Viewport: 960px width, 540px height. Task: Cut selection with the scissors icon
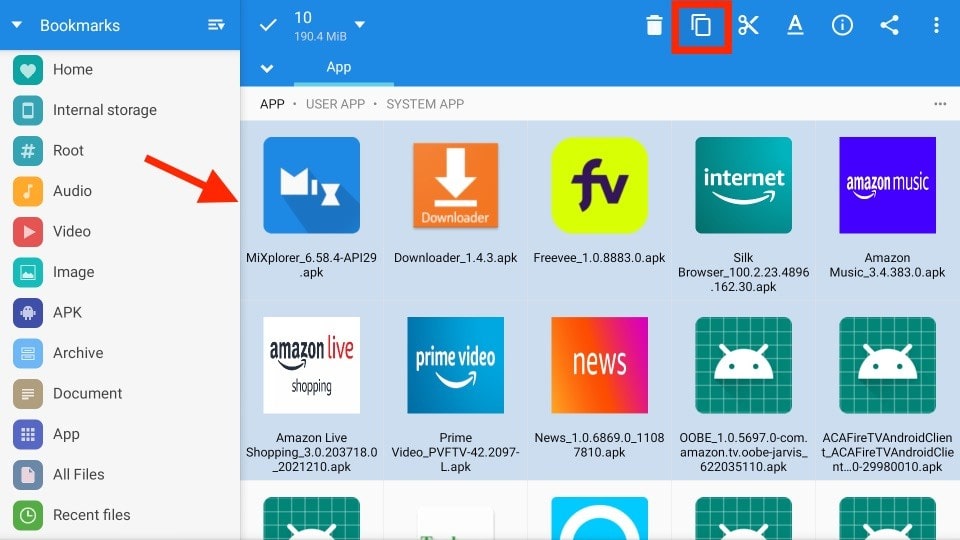coord(748,25)
